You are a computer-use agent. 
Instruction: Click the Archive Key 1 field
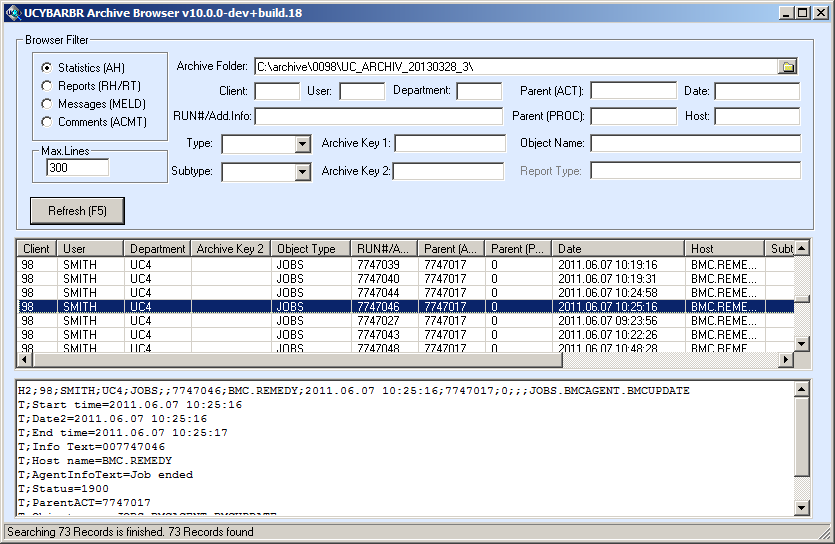coord(450,143)
